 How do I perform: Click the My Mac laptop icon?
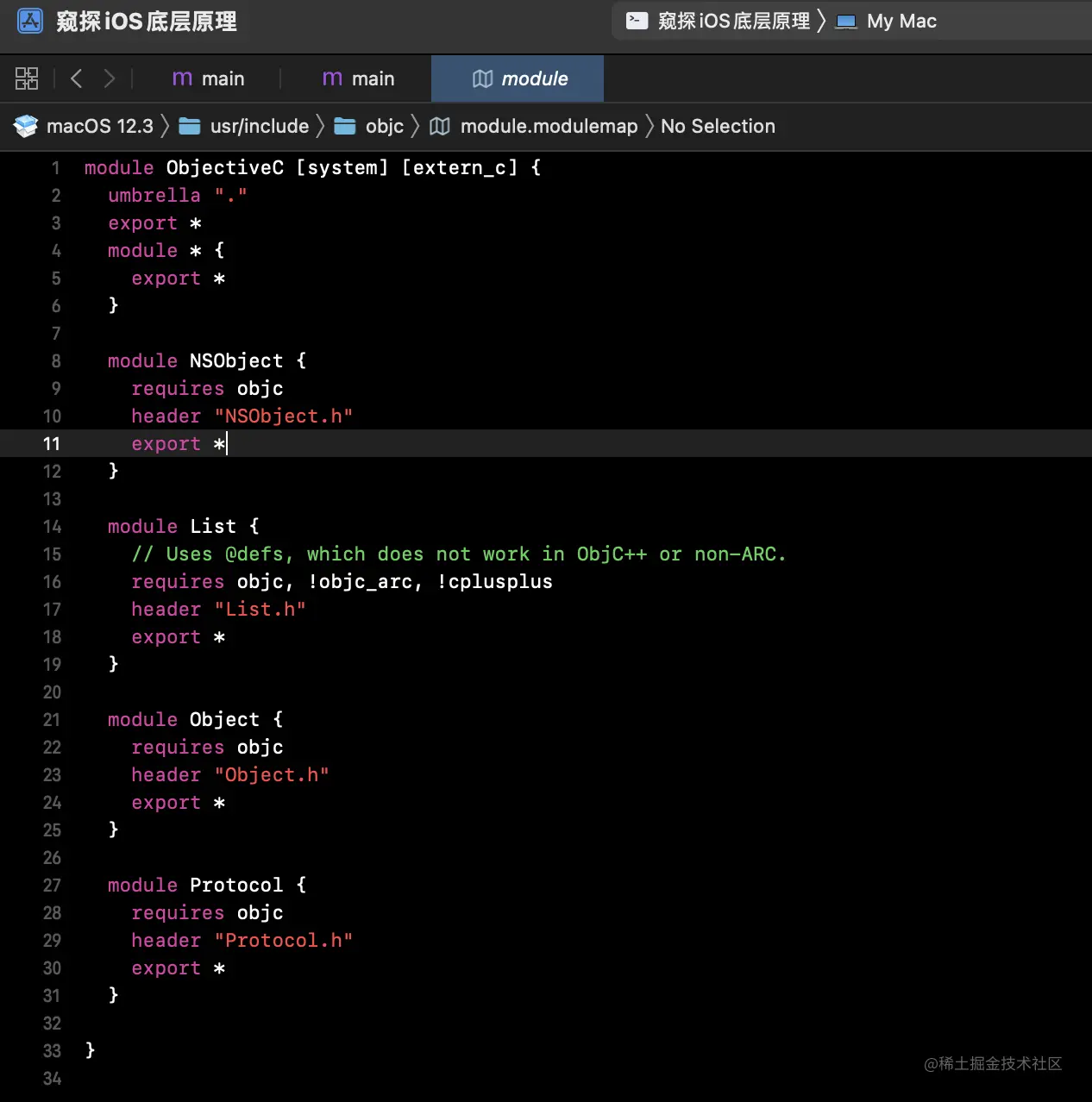(846, 22)
